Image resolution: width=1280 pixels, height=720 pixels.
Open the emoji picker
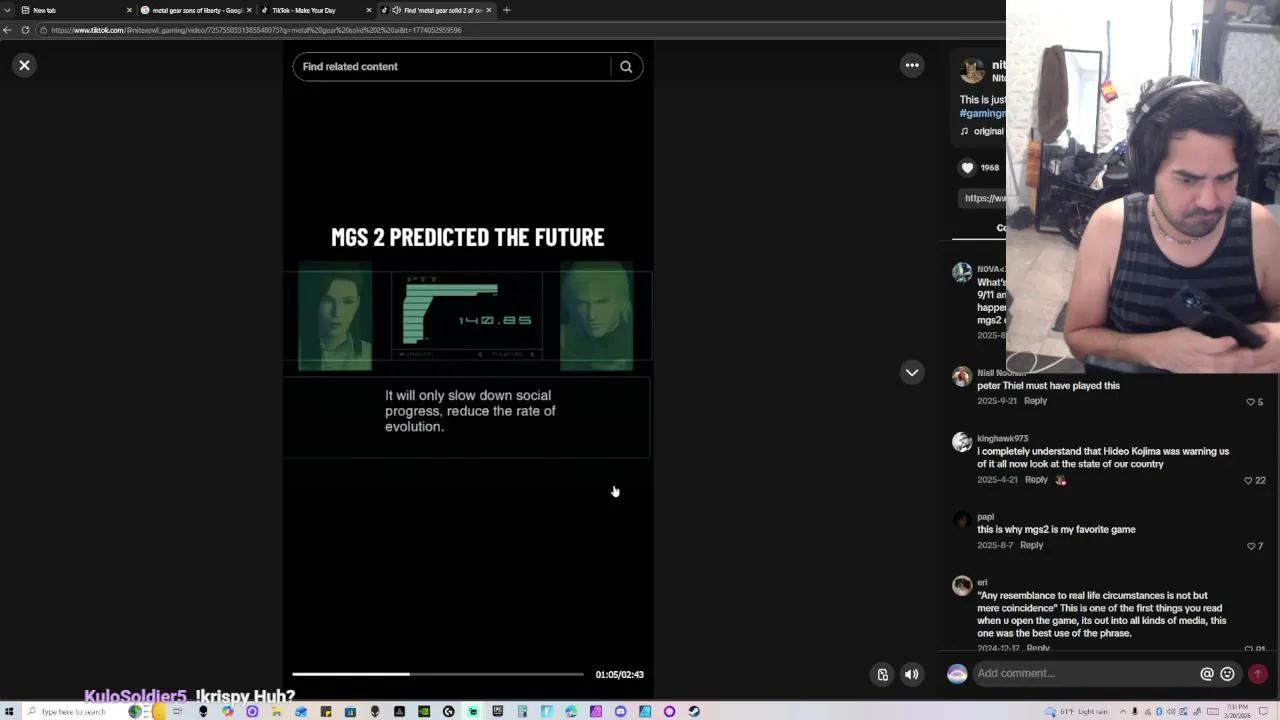1228,674
